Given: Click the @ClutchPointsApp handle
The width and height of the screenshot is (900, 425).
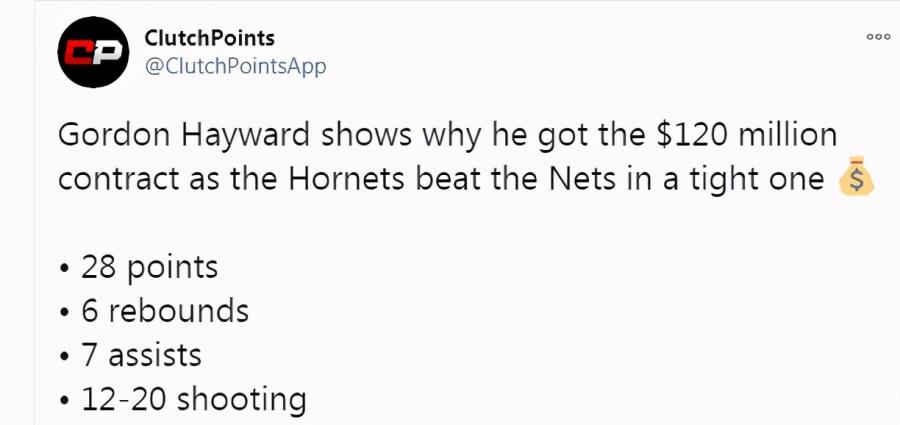Looking at the screenshot, I should (235, 66).
